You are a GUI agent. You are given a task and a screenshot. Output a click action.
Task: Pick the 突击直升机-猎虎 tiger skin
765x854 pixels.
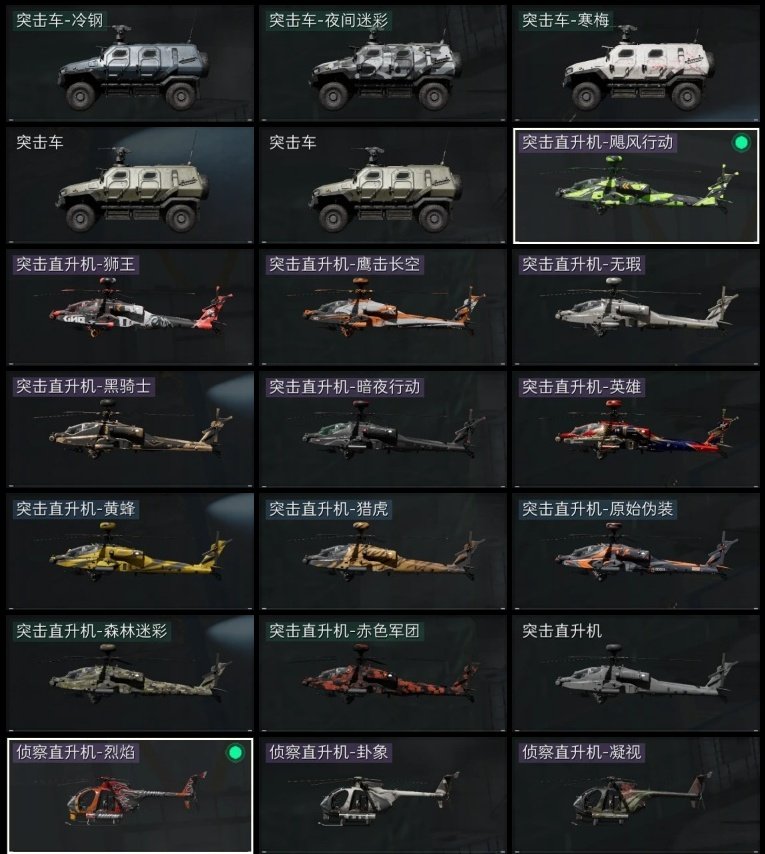pos(383,551)
